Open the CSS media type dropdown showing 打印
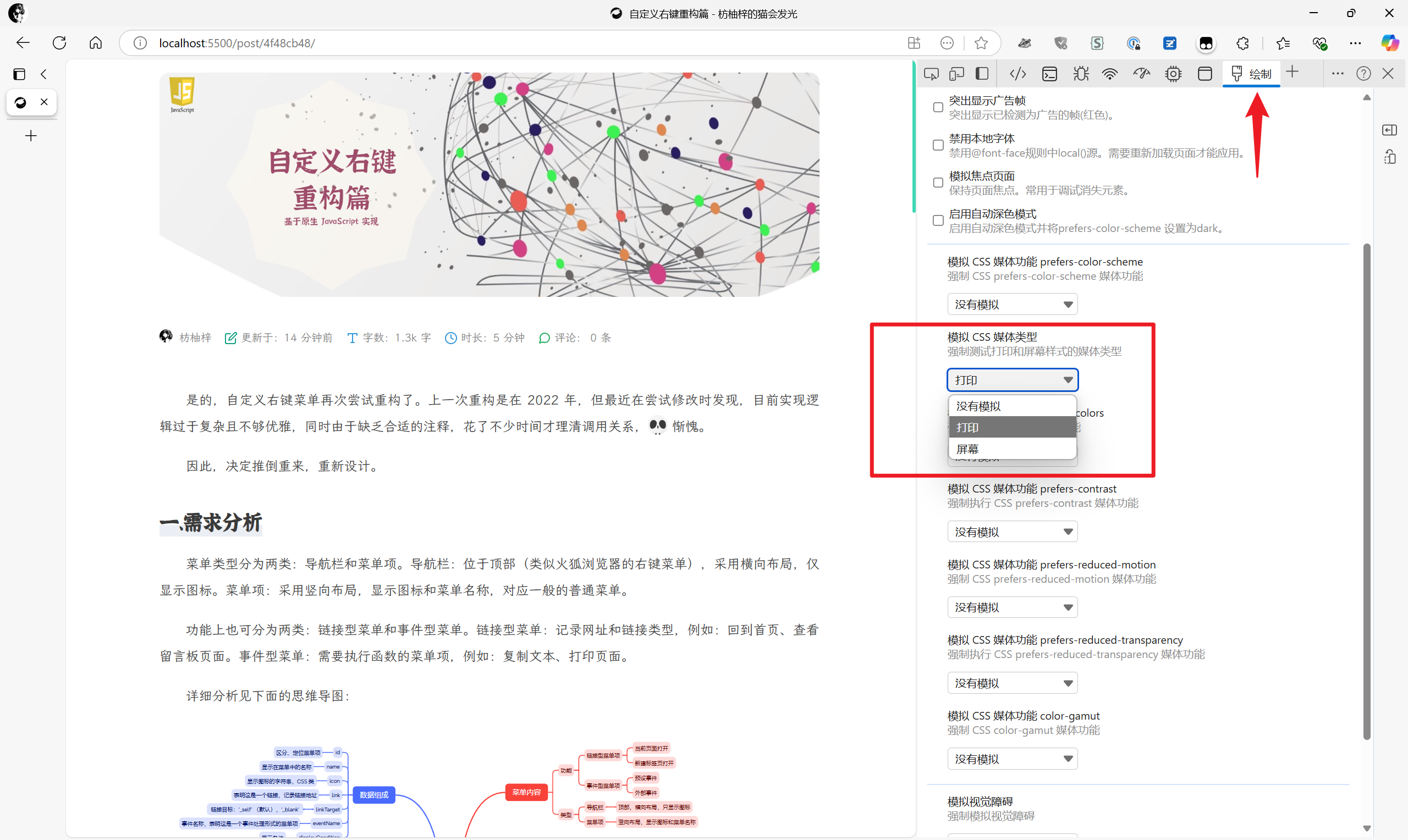 (x=1012, y=380)
